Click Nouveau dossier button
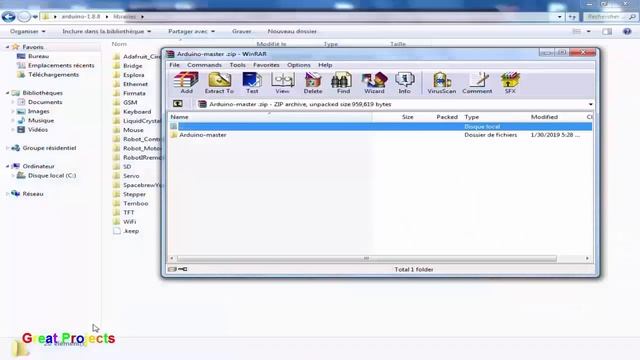The height and width of the screenshot is (360, 640). click(292, 31)
